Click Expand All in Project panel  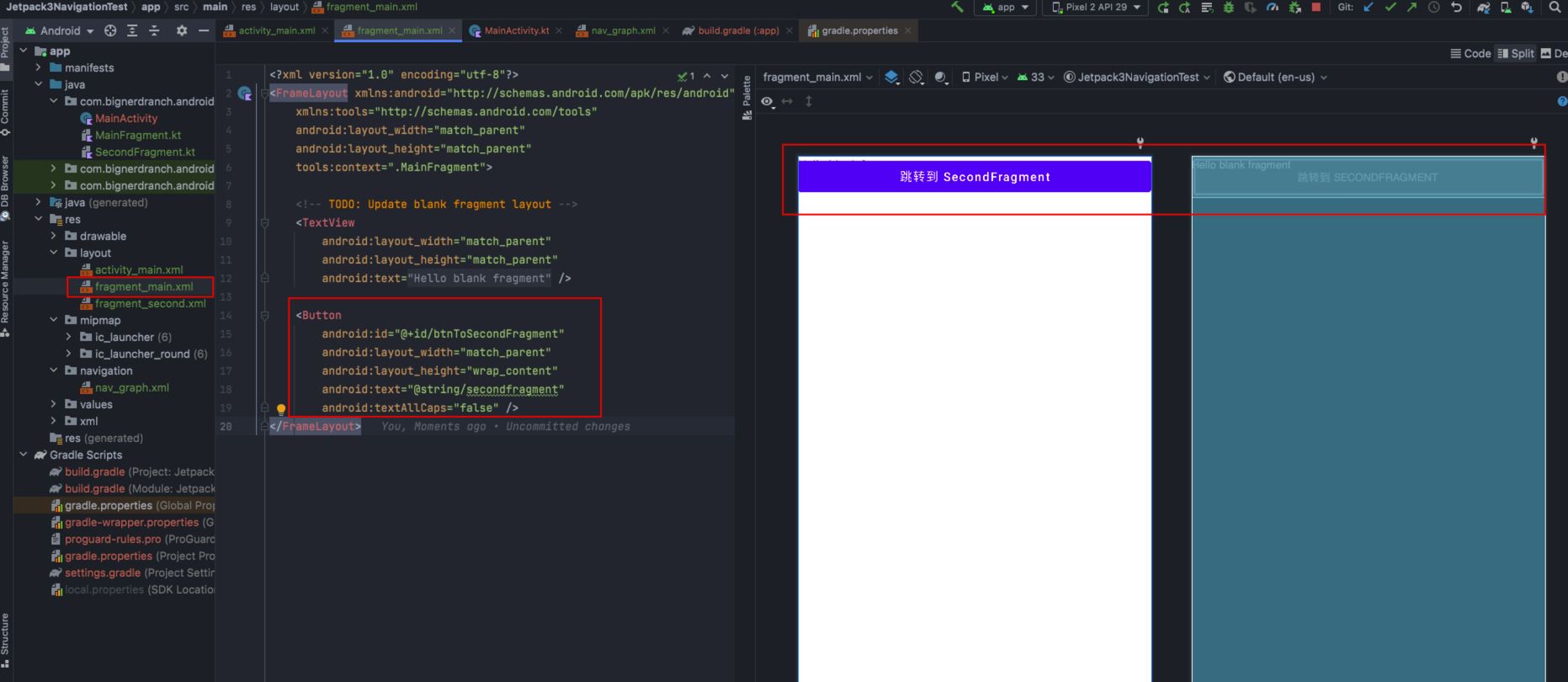tap(132, 30)
